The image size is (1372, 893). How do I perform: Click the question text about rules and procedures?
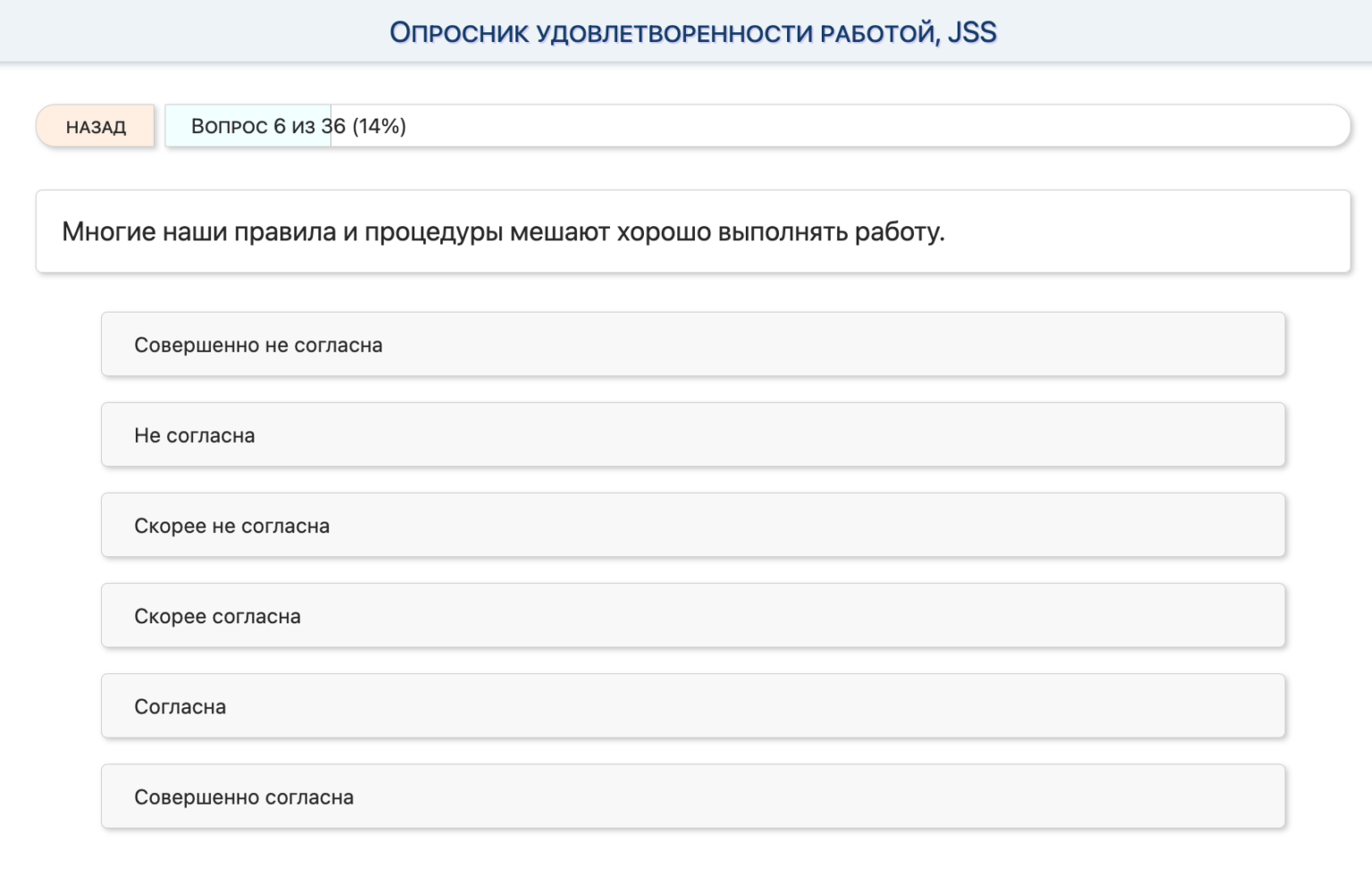[502, 231]
